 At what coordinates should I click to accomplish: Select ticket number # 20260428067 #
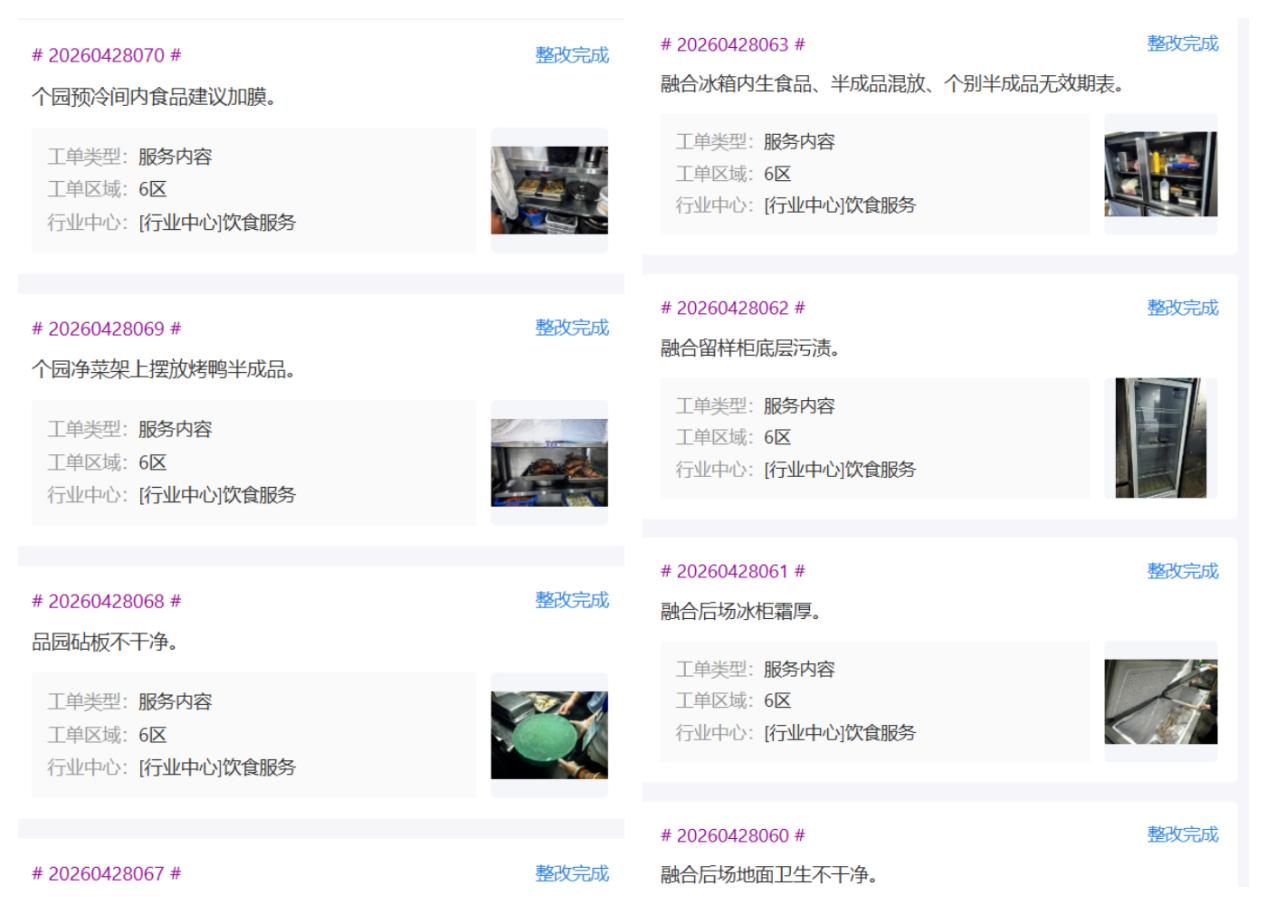tap(107, 874)
